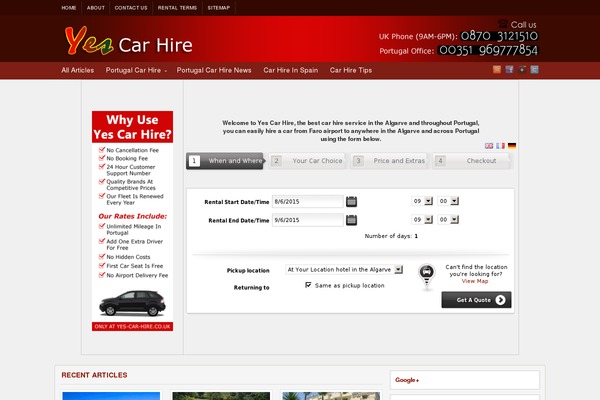The image size is (600, 400).
Task: Click the telephone icon beside Call us
Action: coord(503,24)
